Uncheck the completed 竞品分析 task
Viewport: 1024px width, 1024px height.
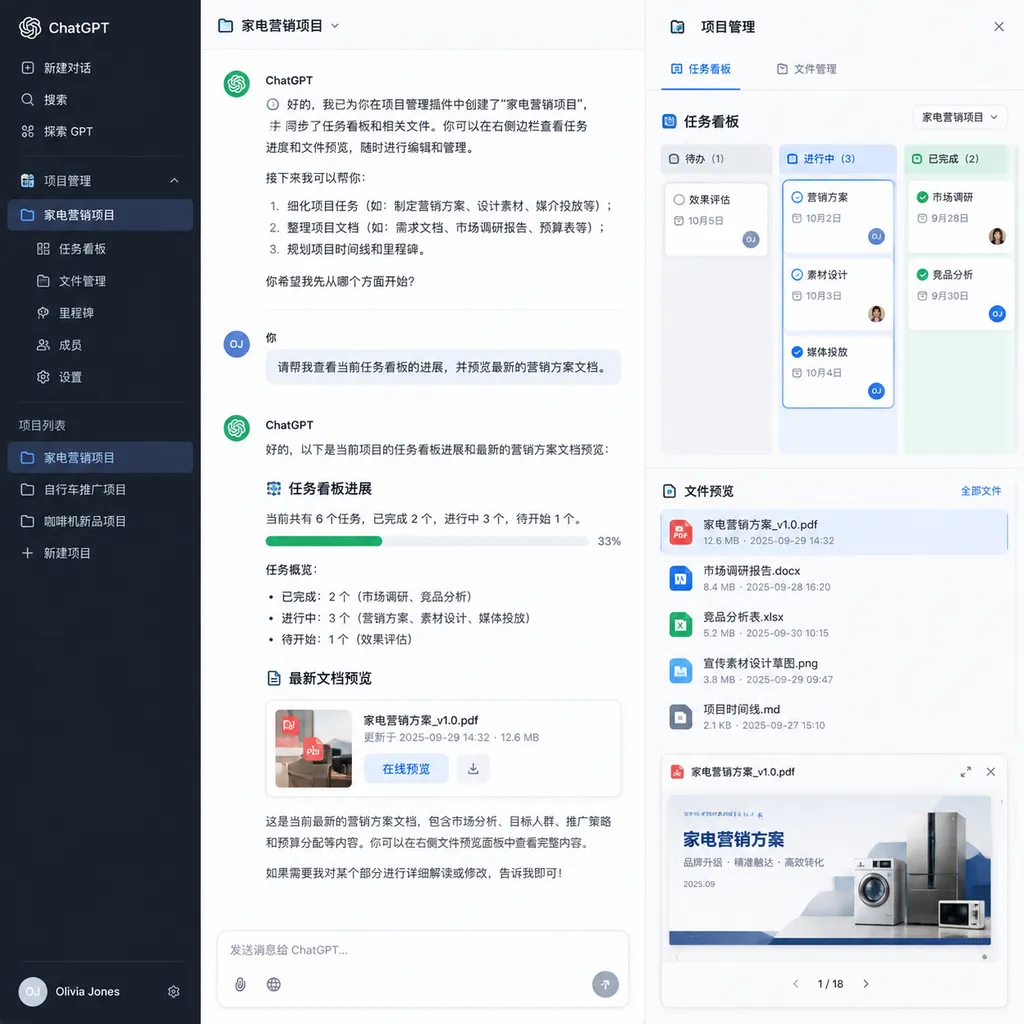(x=922, y=275)
